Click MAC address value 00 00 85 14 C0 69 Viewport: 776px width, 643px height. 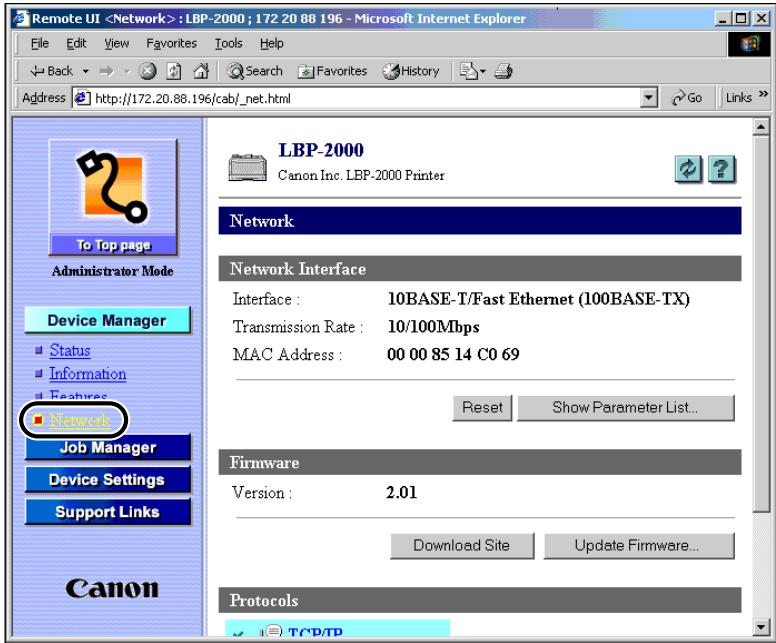pos(453,354)
